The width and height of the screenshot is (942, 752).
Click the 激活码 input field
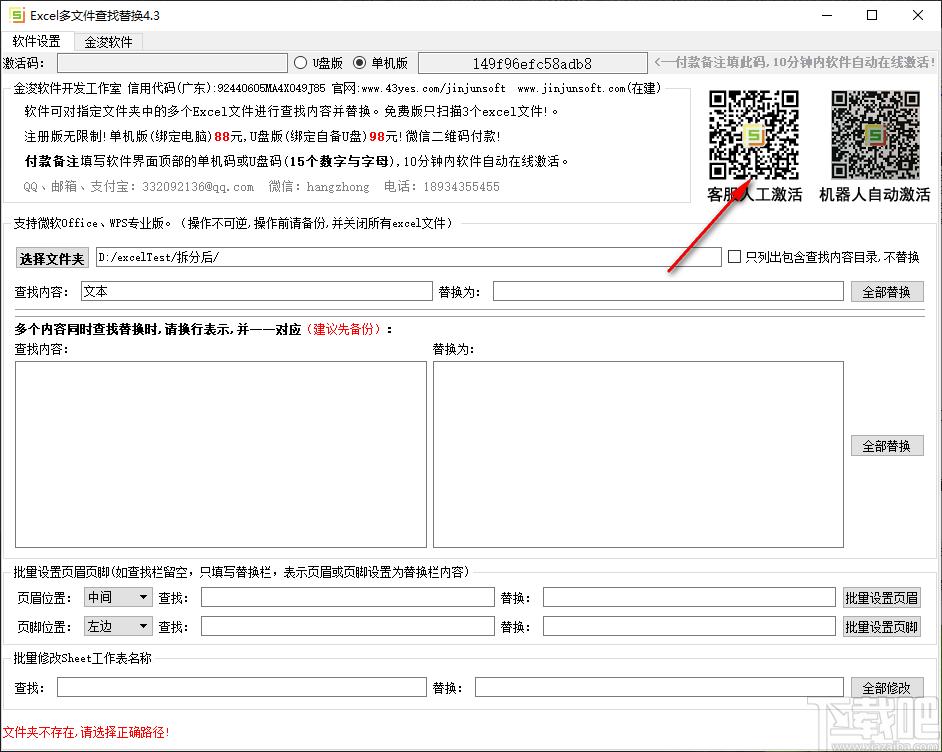172,63
